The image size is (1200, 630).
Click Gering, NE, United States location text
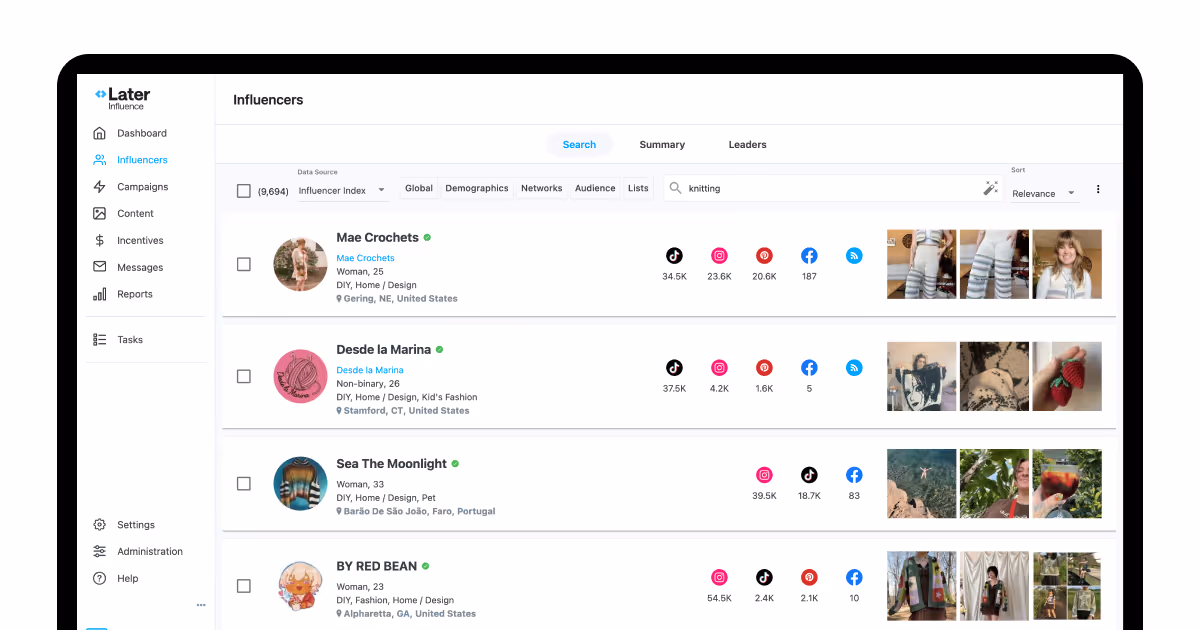click(400, 299)
